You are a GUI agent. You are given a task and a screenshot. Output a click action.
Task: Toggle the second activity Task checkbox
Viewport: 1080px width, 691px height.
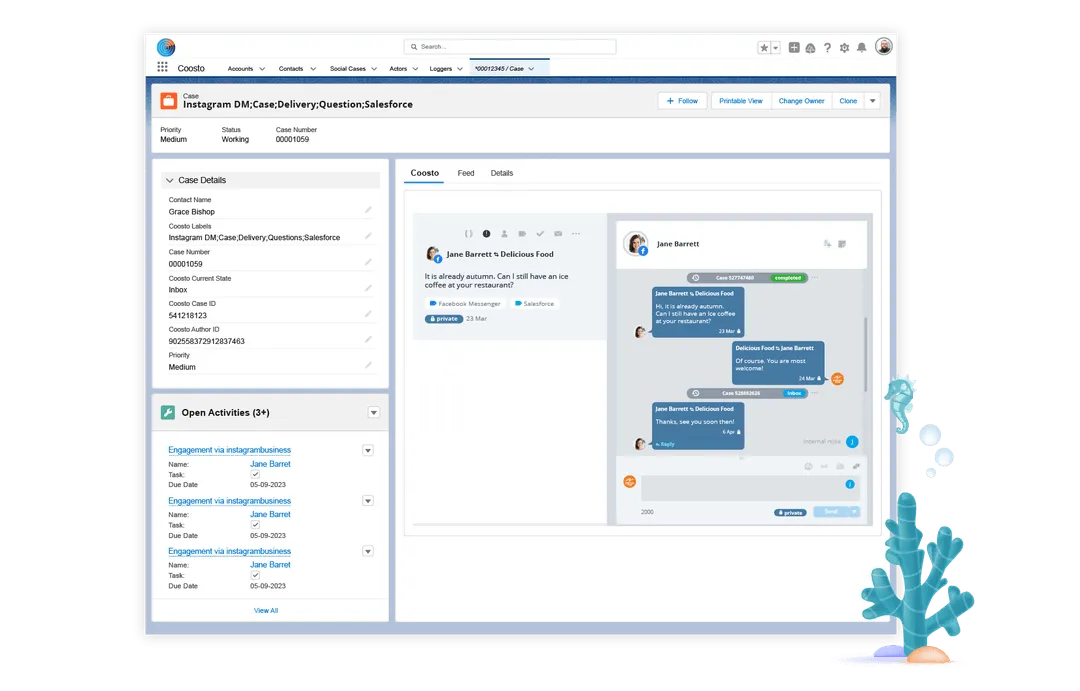(x=255, y=525)
